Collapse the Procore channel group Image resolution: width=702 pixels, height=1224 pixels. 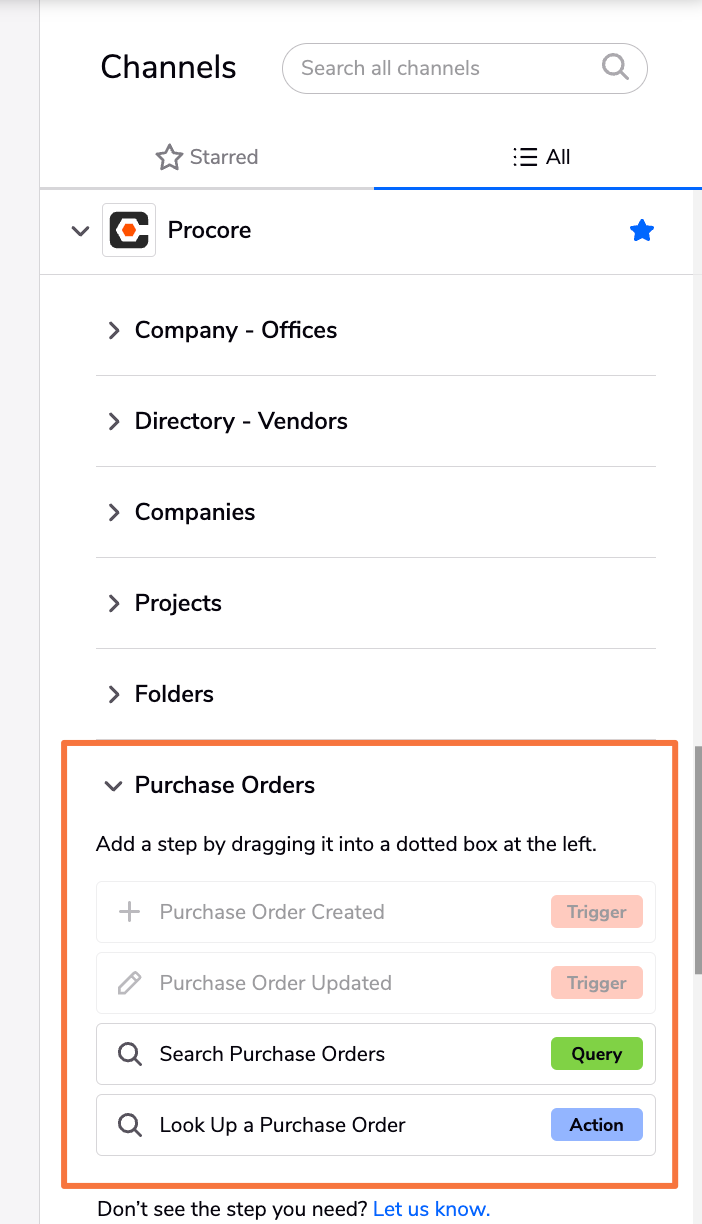pyautogui.click(x=80, y=231)
